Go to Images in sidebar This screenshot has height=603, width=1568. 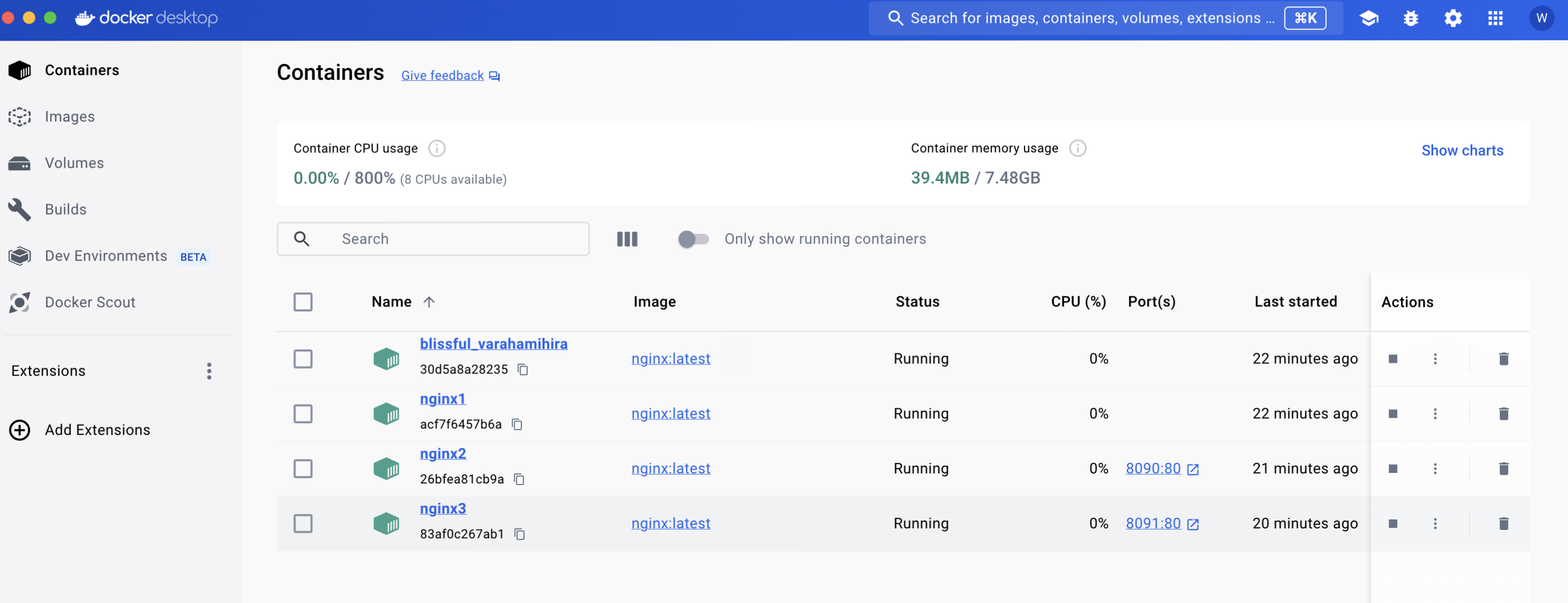point(69,116)
